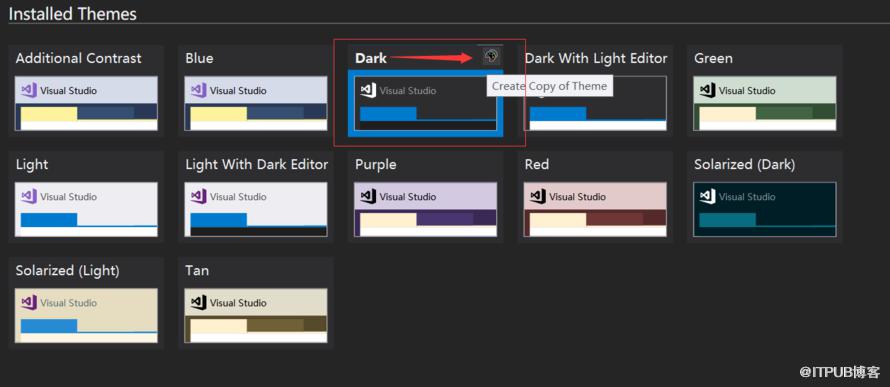Click the Visual Studio logo in Light With Dark Editor preview
Image resolution: width=890 pixels, height=387 pixels.
198,196
